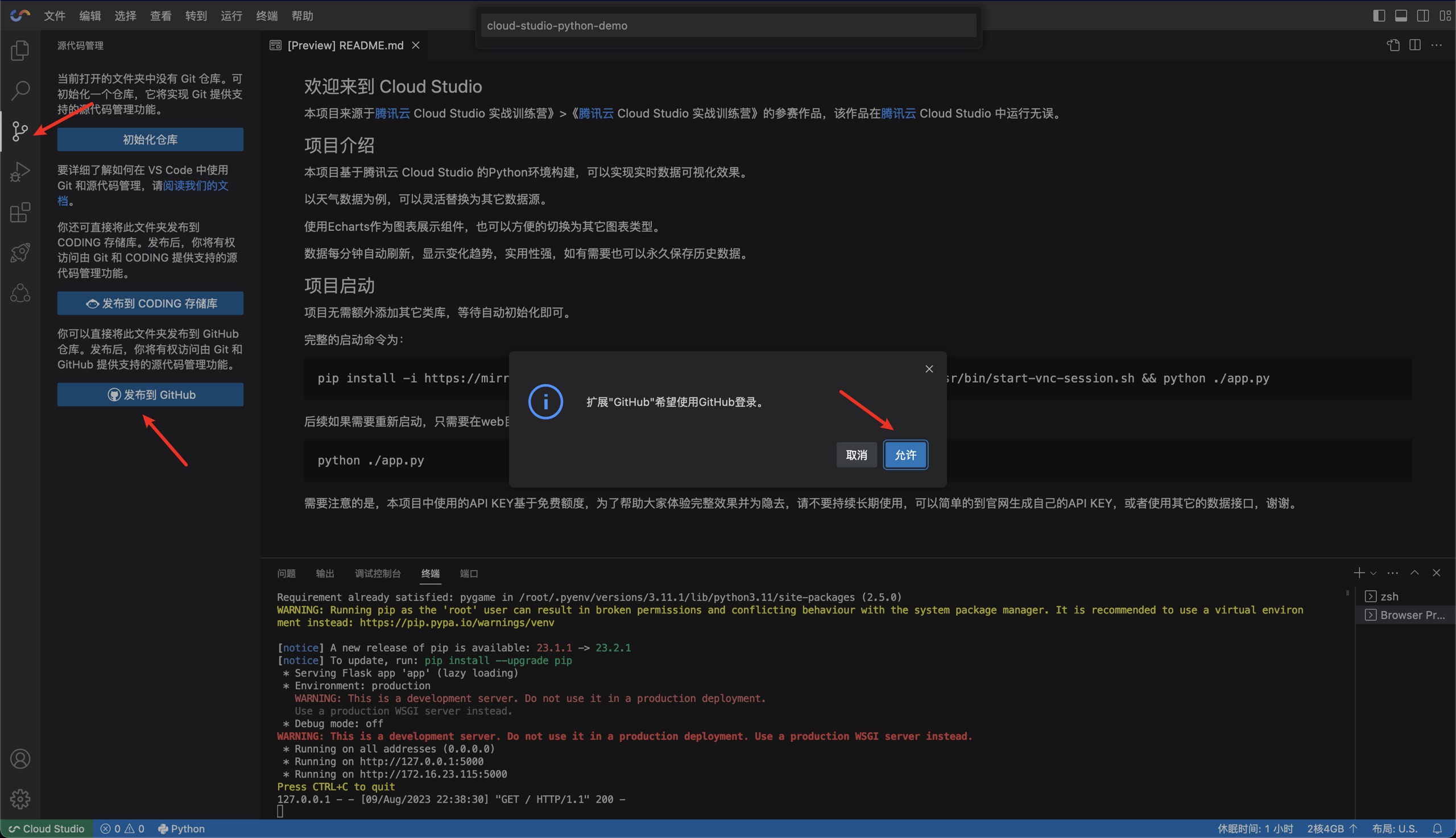Toggle the primary sidebar layout icon
This screenshot has width=1456, height=838.
click(x=1379, y=15)
